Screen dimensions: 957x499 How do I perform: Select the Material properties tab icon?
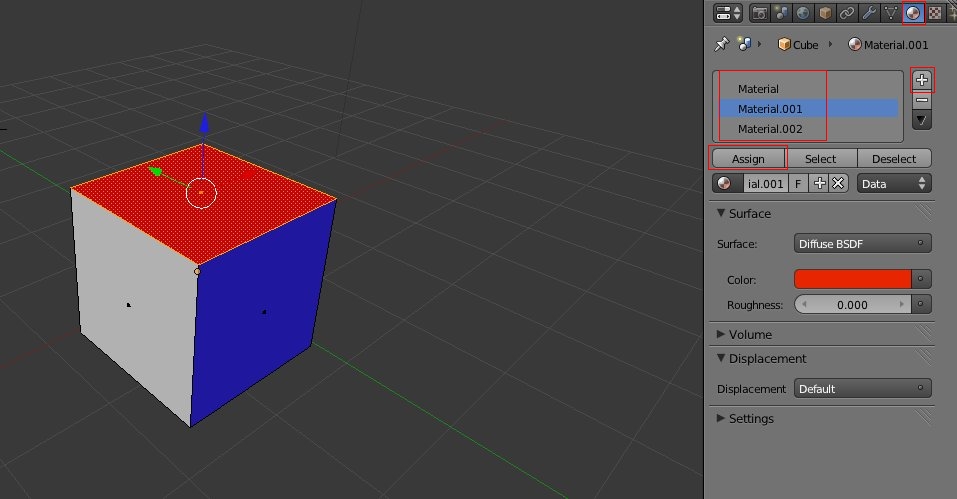[913, 12]
